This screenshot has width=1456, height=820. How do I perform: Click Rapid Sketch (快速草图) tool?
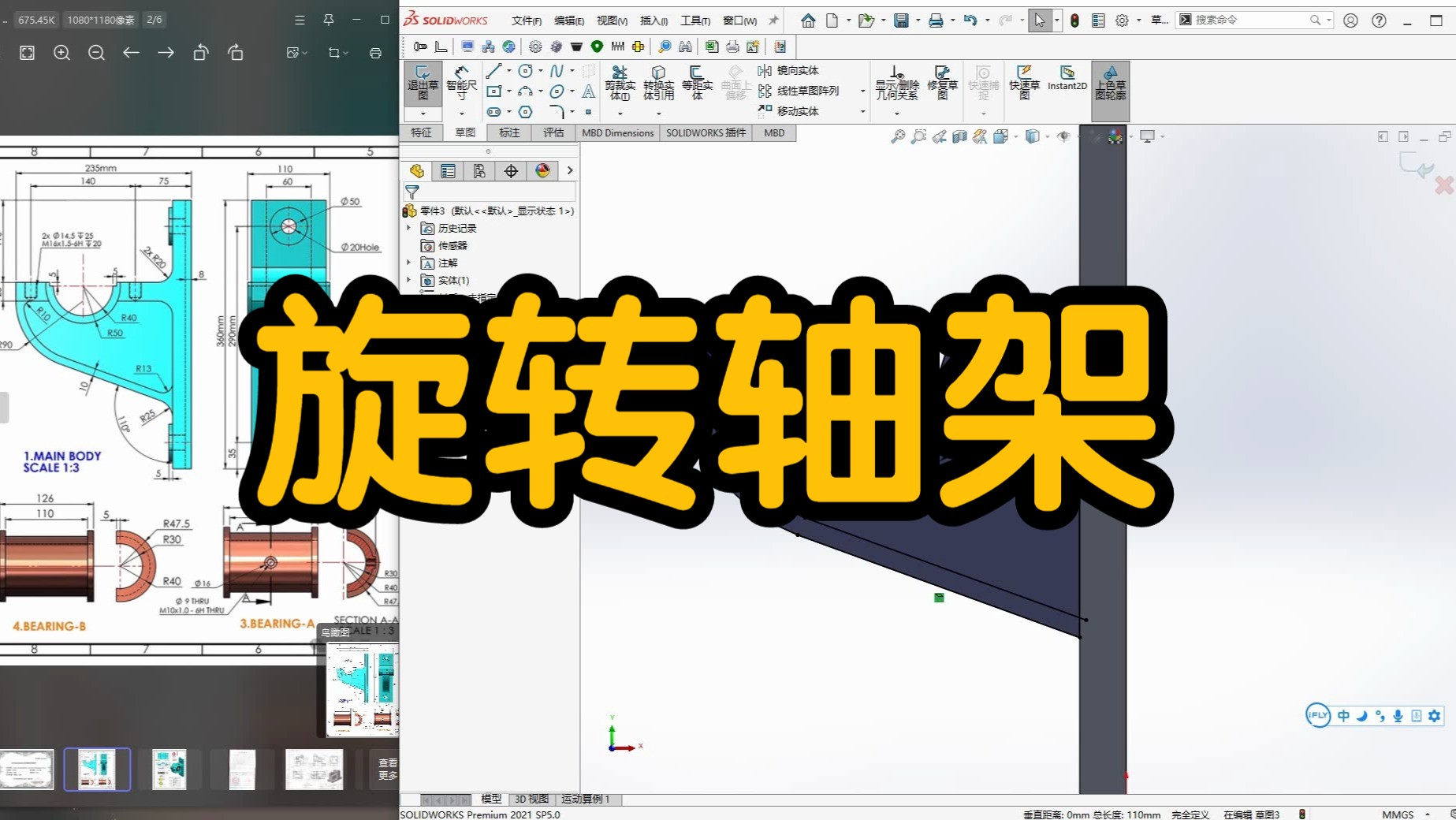(x=1024, y=83)
